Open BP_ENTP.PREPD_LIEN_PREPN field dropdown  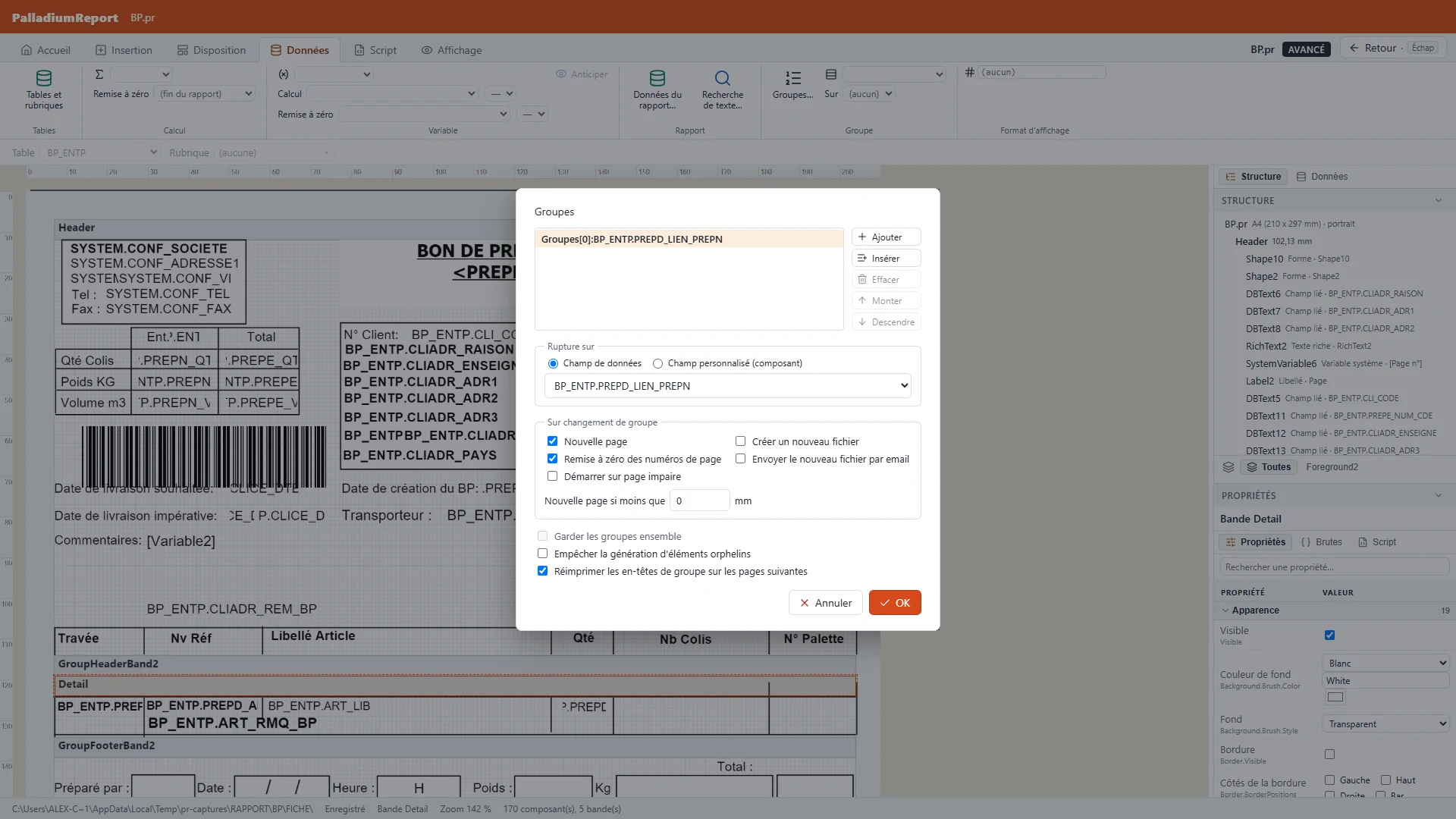(x=727, y=386)
